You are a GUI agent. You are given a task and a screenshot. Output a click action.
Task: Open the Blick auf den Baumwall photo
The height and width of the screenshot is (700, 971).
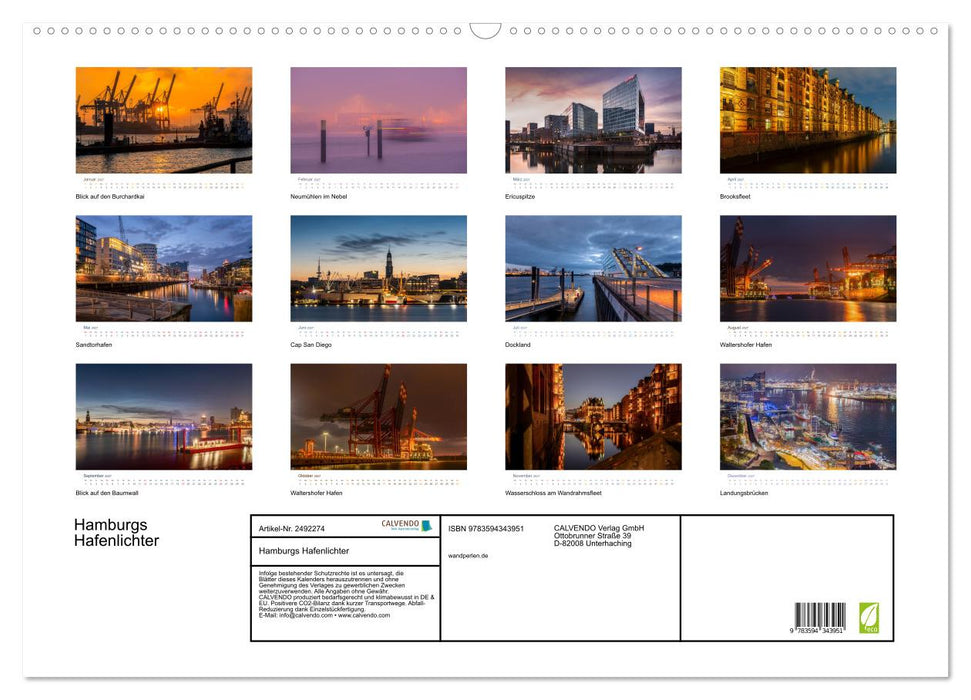[164, 416]
